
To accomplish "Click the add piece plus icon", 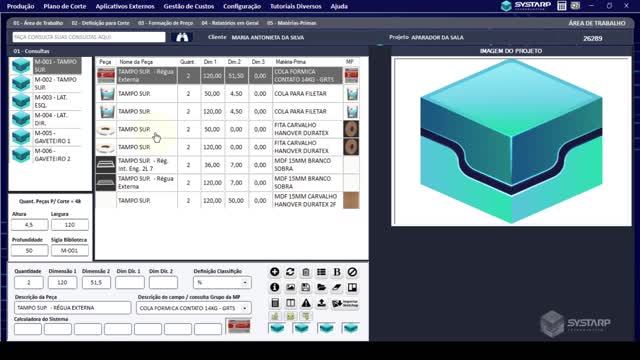I will point(274,272).
